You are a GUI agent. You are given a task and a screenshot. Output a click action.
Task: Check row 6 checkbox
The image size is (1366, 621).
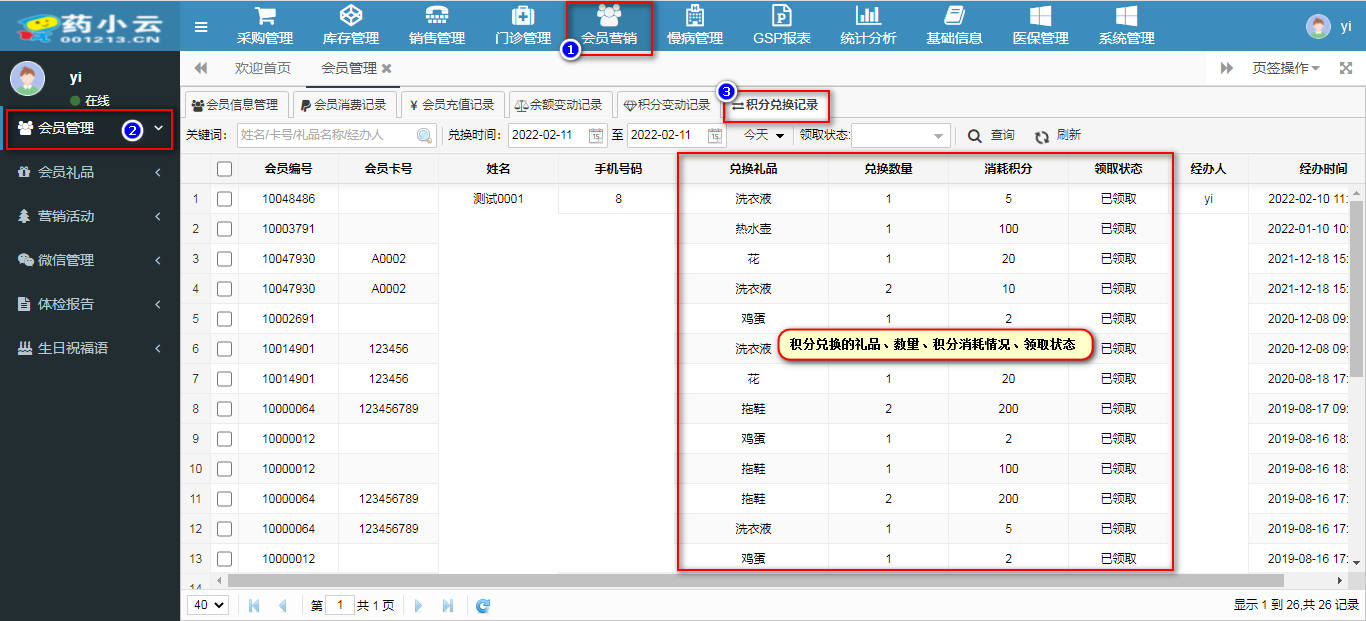tap(225, 349)
